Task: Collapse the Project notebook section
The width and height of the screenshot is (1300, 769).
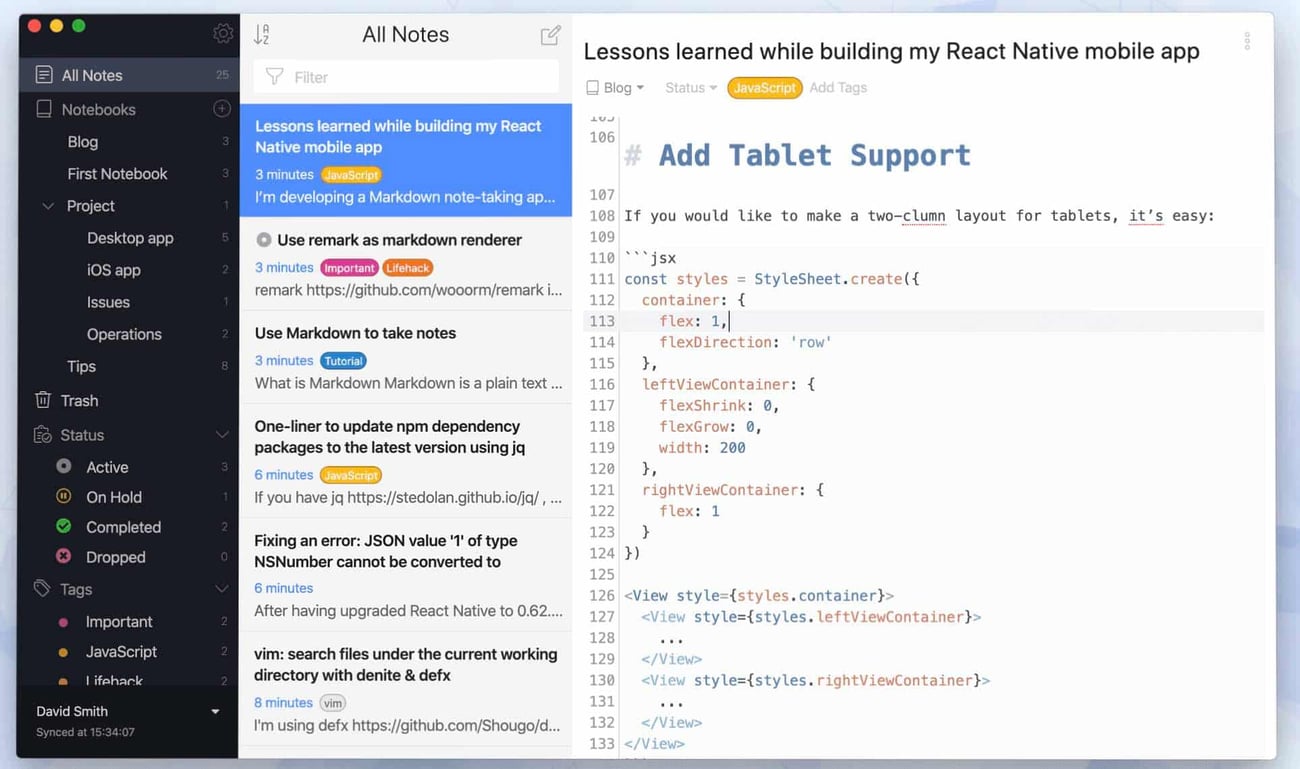Action: click(47, 205)
